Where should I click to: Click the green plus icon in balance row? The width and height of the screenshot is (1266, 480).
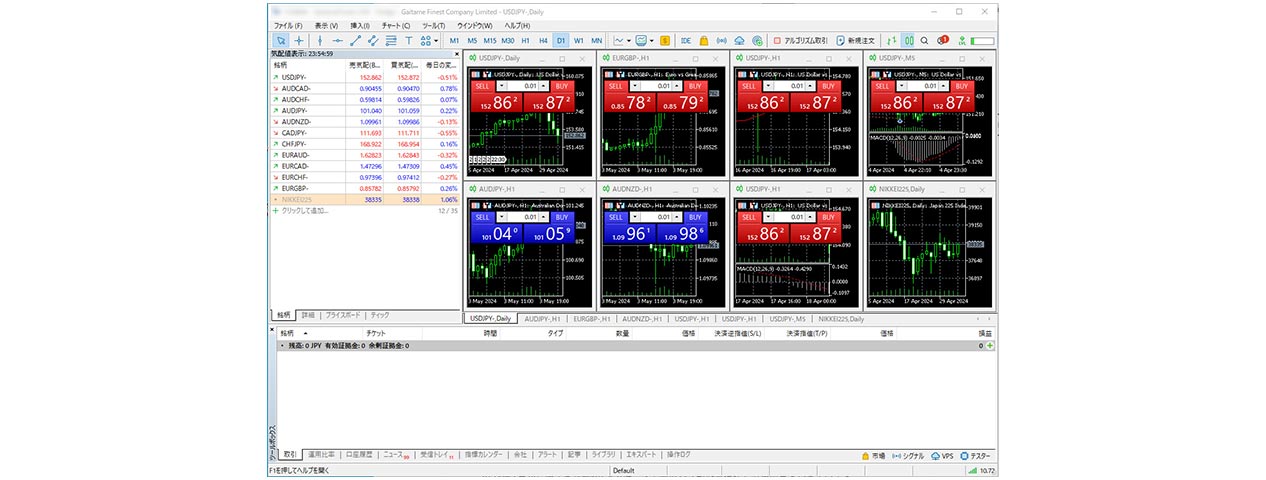pyautogui.click(x=990, y=345)
